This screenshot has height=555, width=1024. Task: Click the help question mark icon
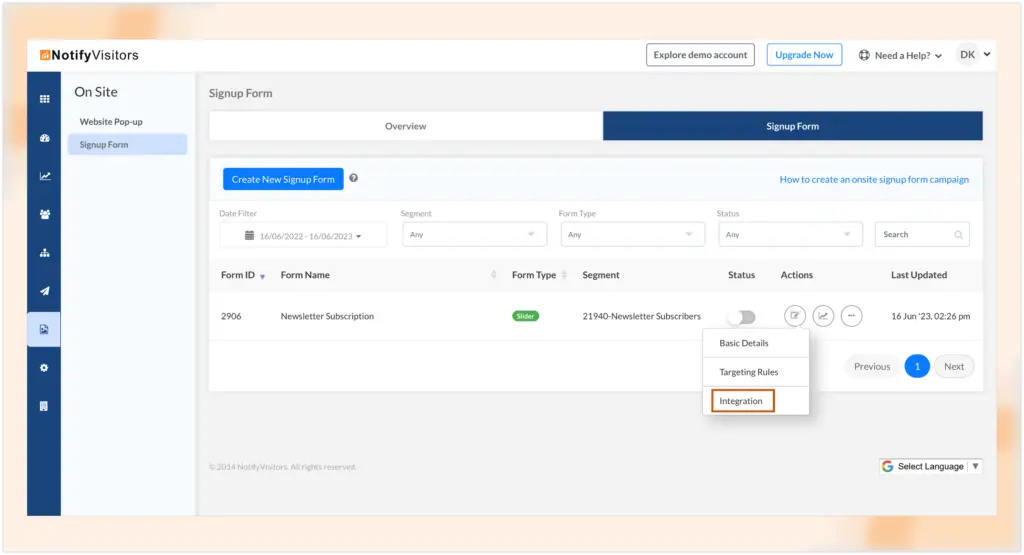click(354, 179)
